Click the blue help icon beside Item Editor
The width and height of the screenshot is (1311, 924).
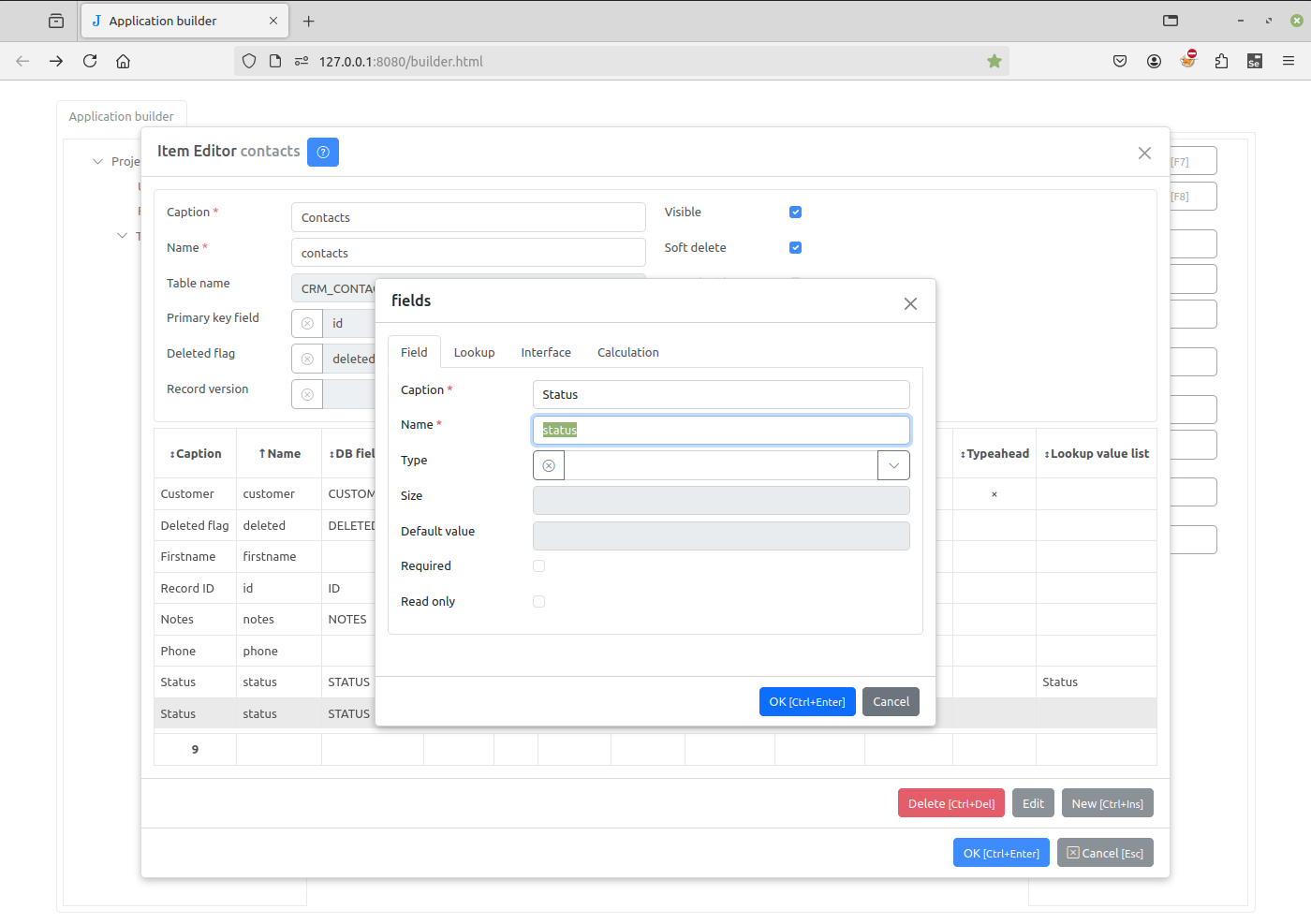(x=323, y=152)
